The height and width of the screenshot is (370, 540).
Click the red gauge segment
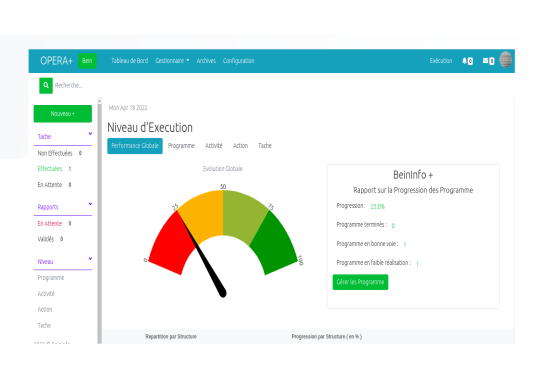(x=170, y=244)
